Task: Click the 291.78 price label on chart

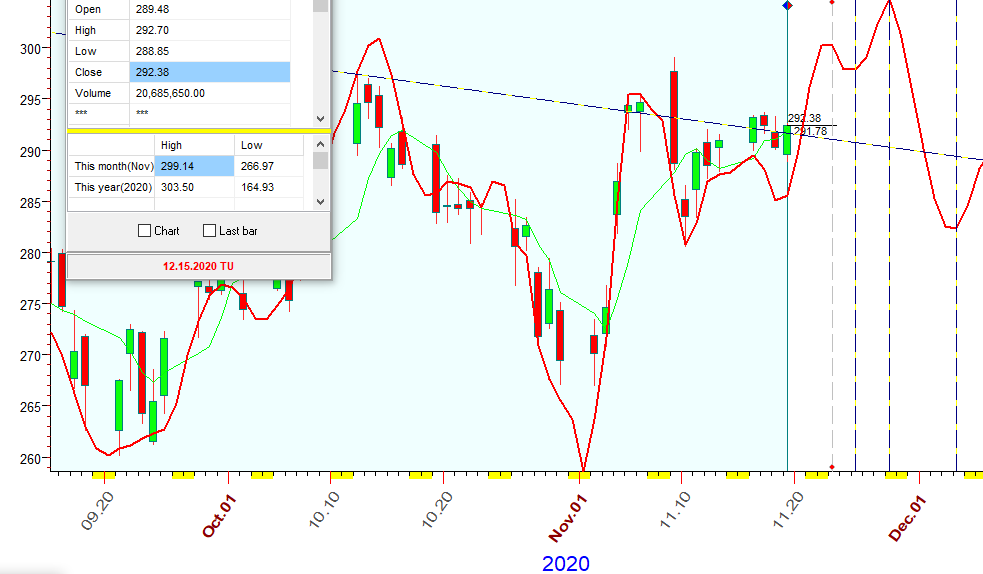Action: (x=811, y=131)
